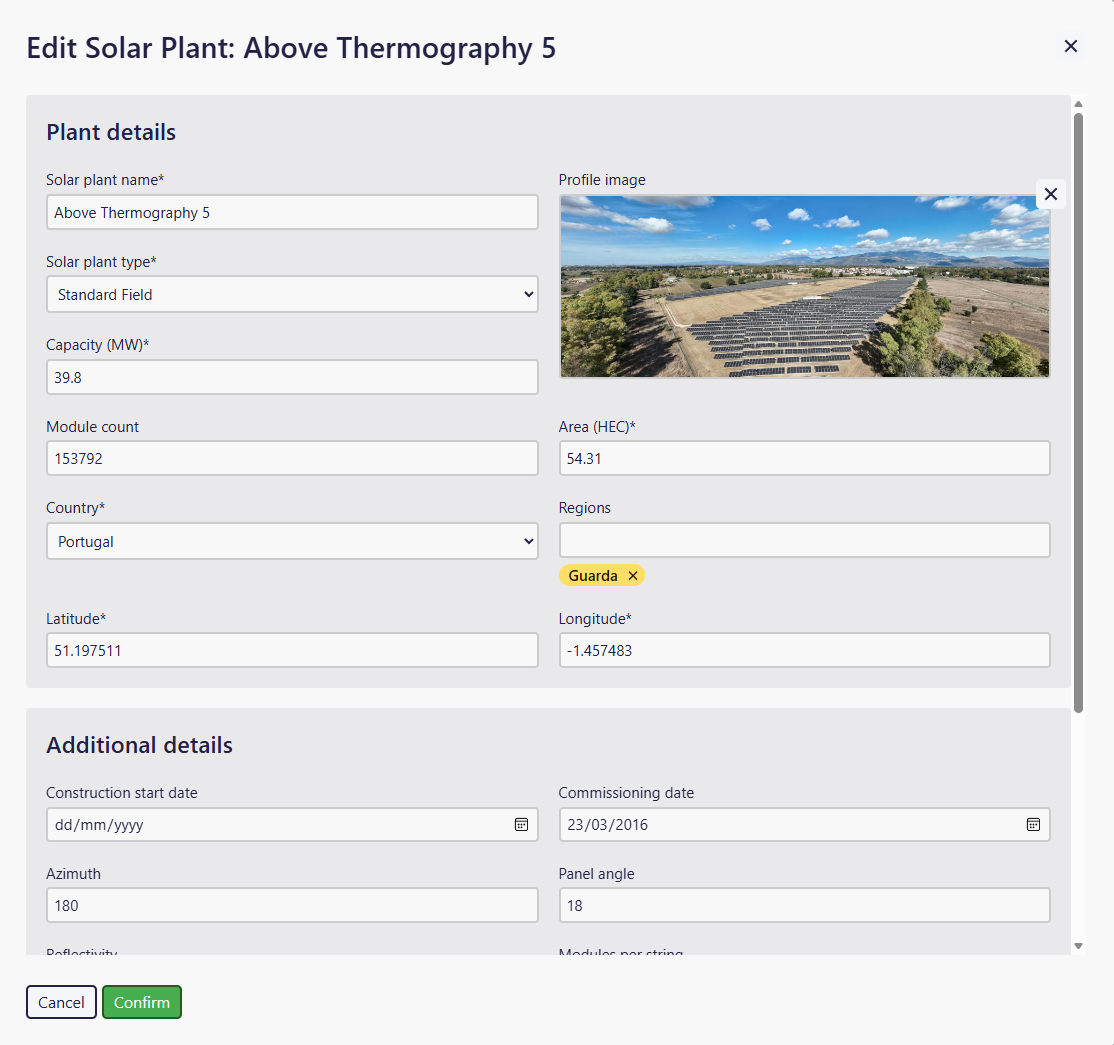Viewport: 1114px width, 1045px height.
Task: Remove the Guarda region tag
Action: (633, 576)
